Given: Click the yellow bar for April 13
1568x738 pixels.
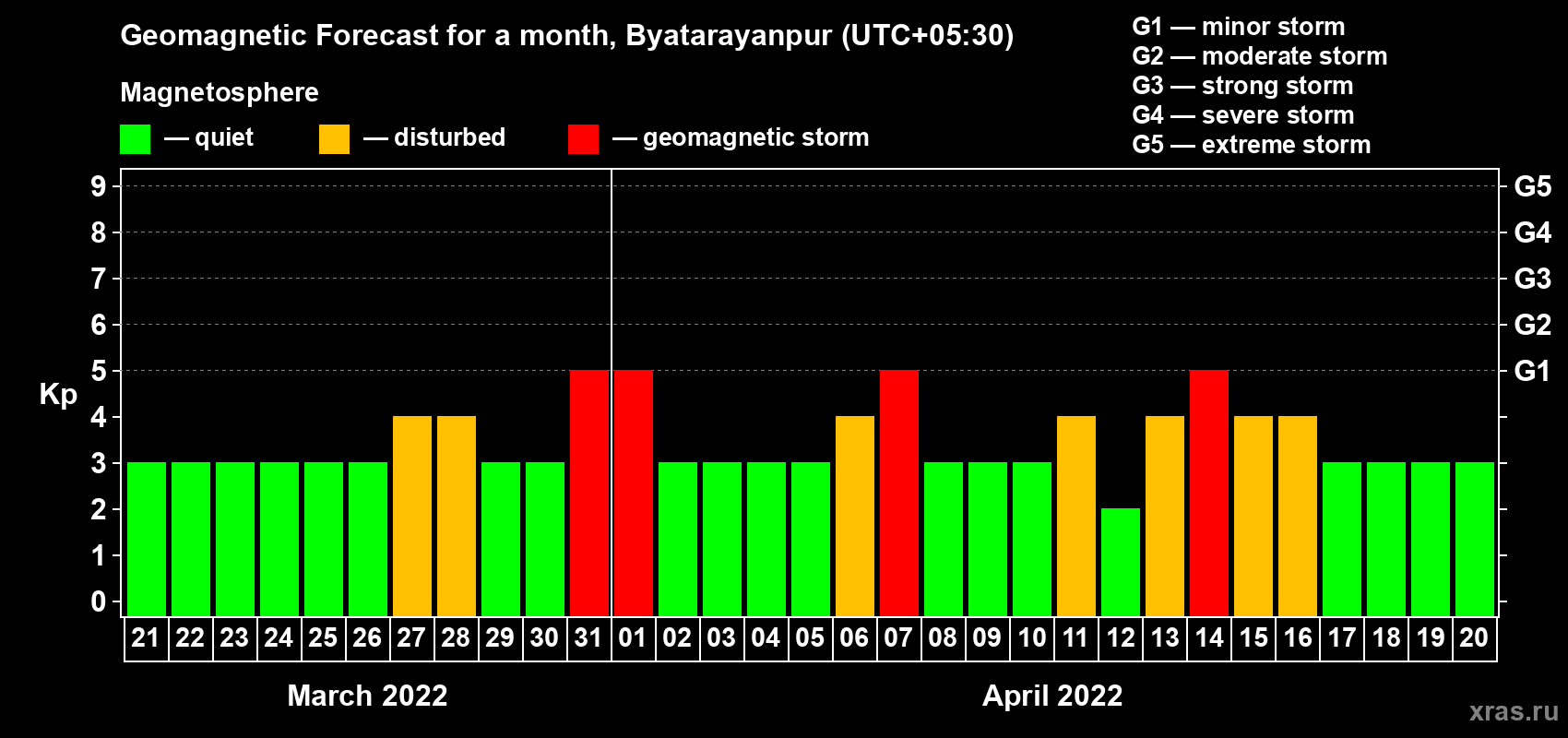Looking at the screenshot, I should click(1165, 517).
